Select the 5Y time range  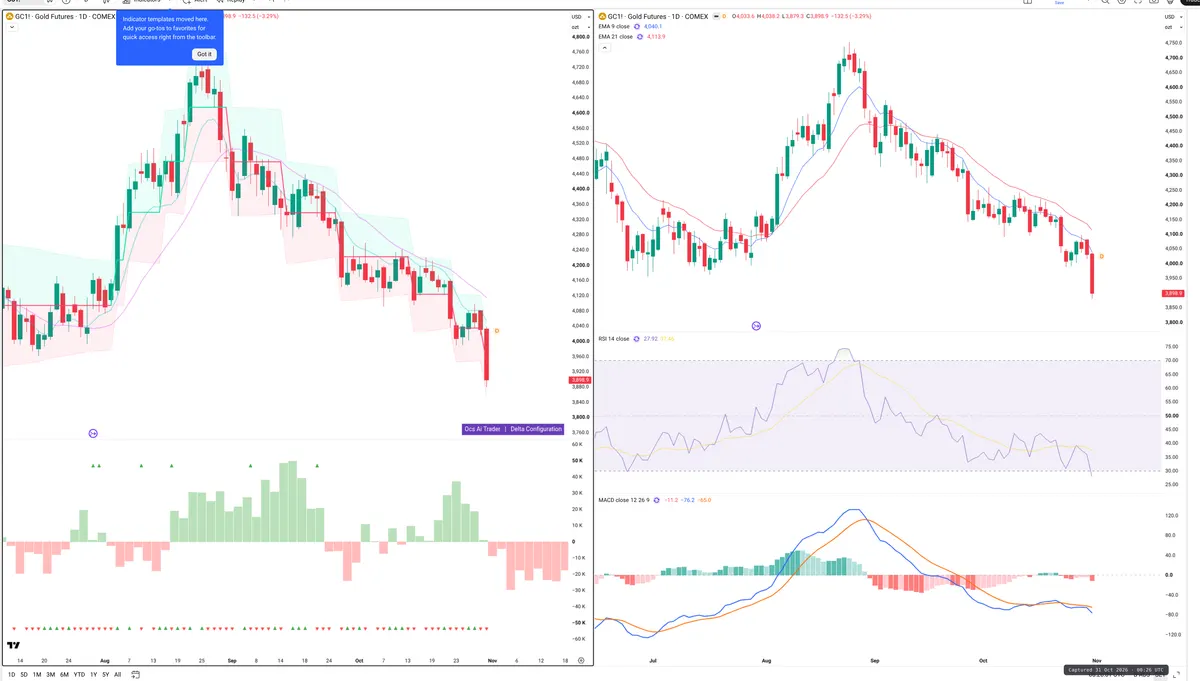[x=105, y=674]
